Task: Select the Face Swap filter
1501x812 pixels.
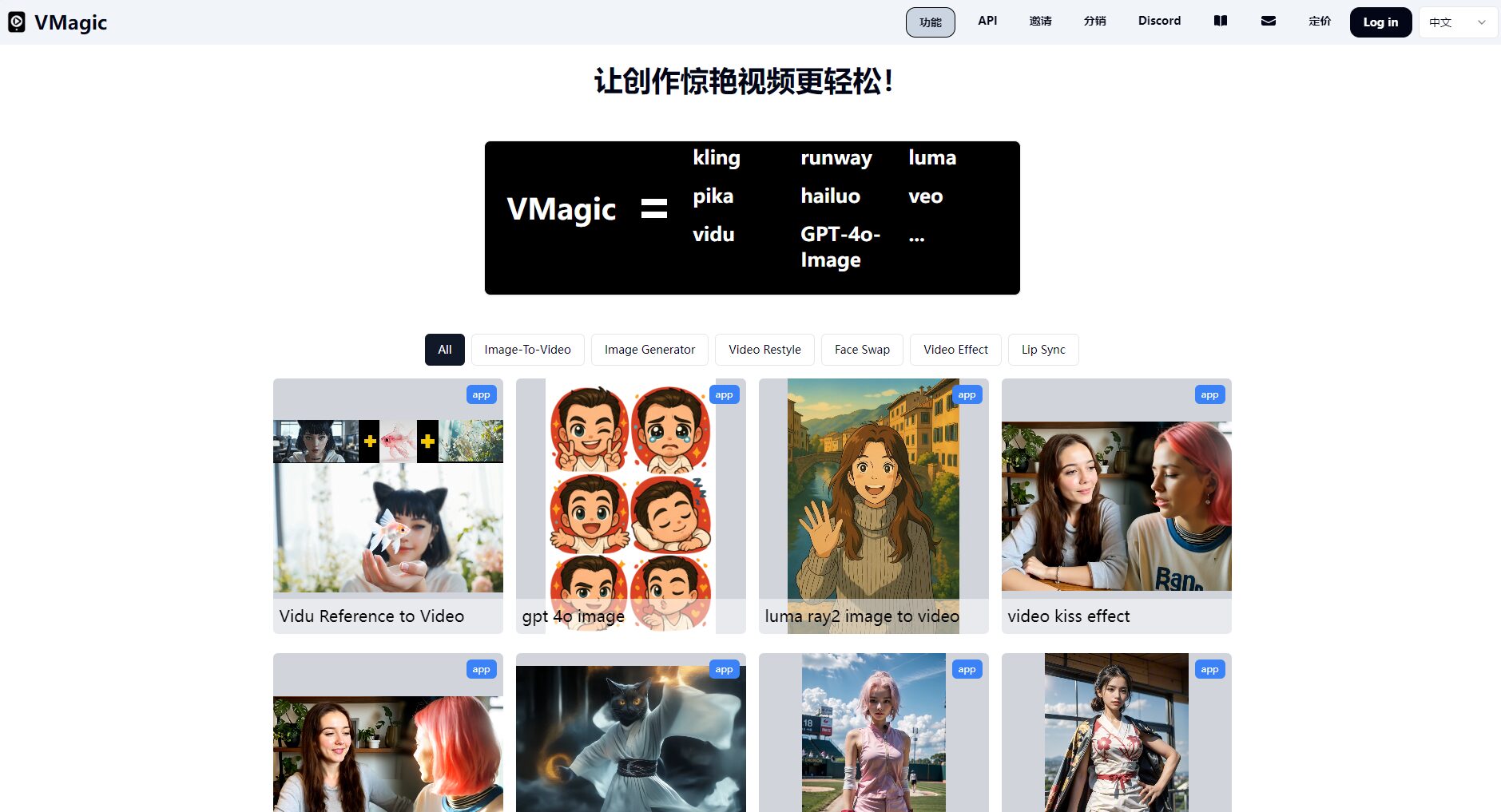Action: pyautogui.click(x=862, y=350)
